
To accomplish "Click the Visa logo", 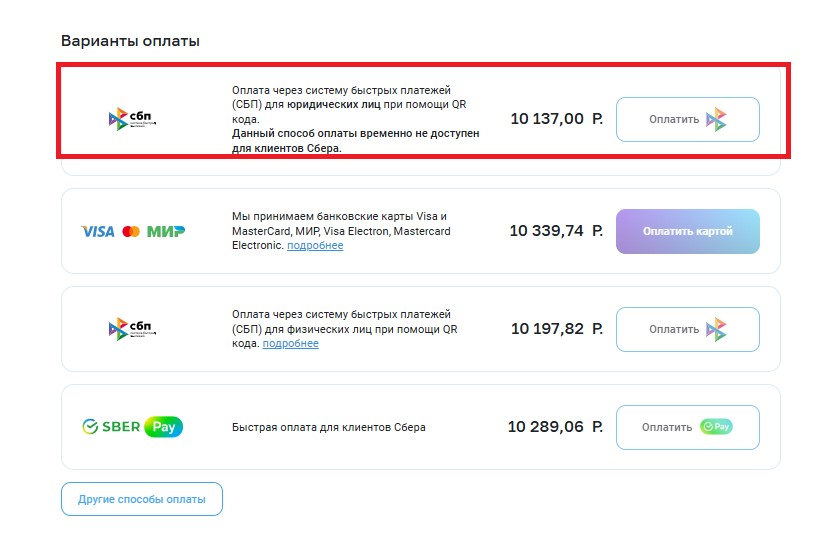I will coord(98,232).
